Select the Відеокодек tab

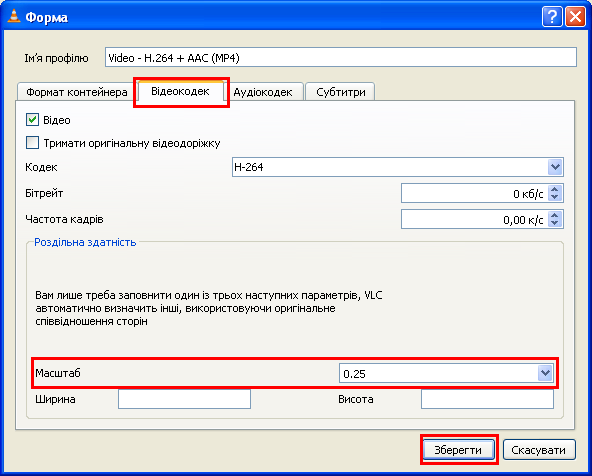pos(180,91)
